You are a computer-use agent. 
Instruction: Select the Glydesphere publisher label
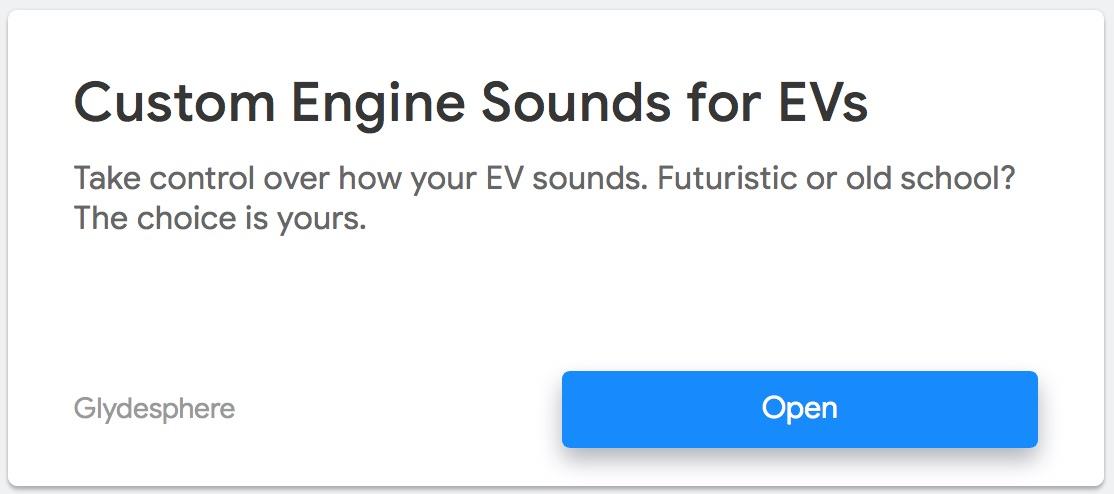154,409
